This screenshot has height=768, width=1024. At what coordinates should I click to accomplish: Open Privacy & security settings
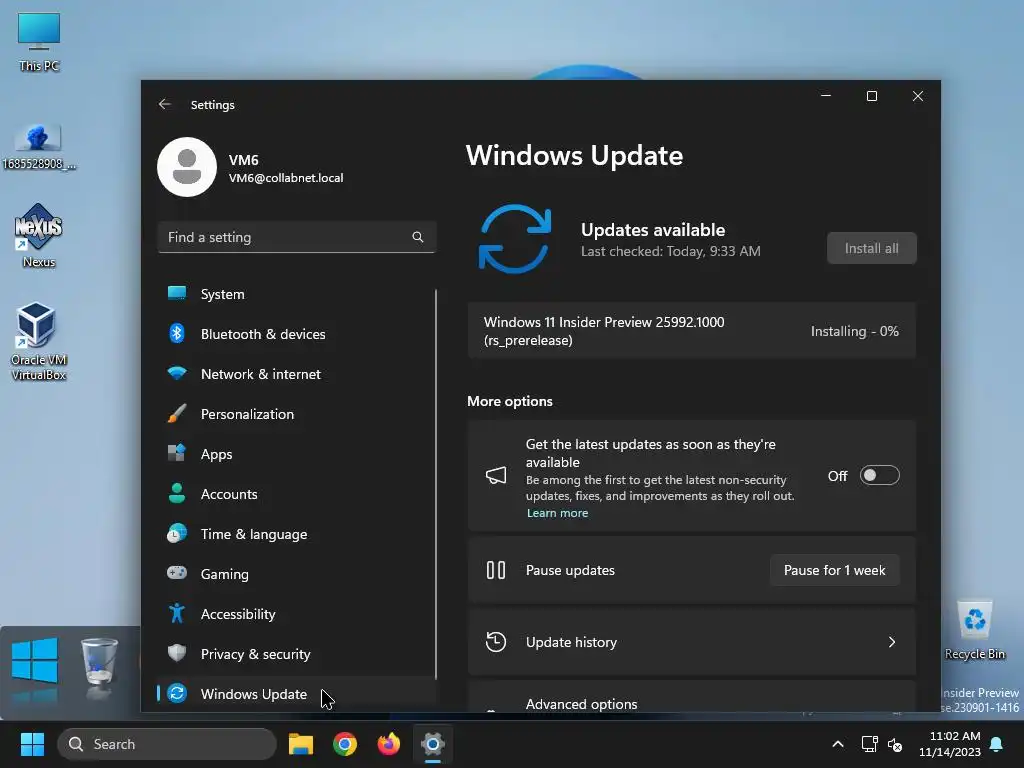coord(296,654)
